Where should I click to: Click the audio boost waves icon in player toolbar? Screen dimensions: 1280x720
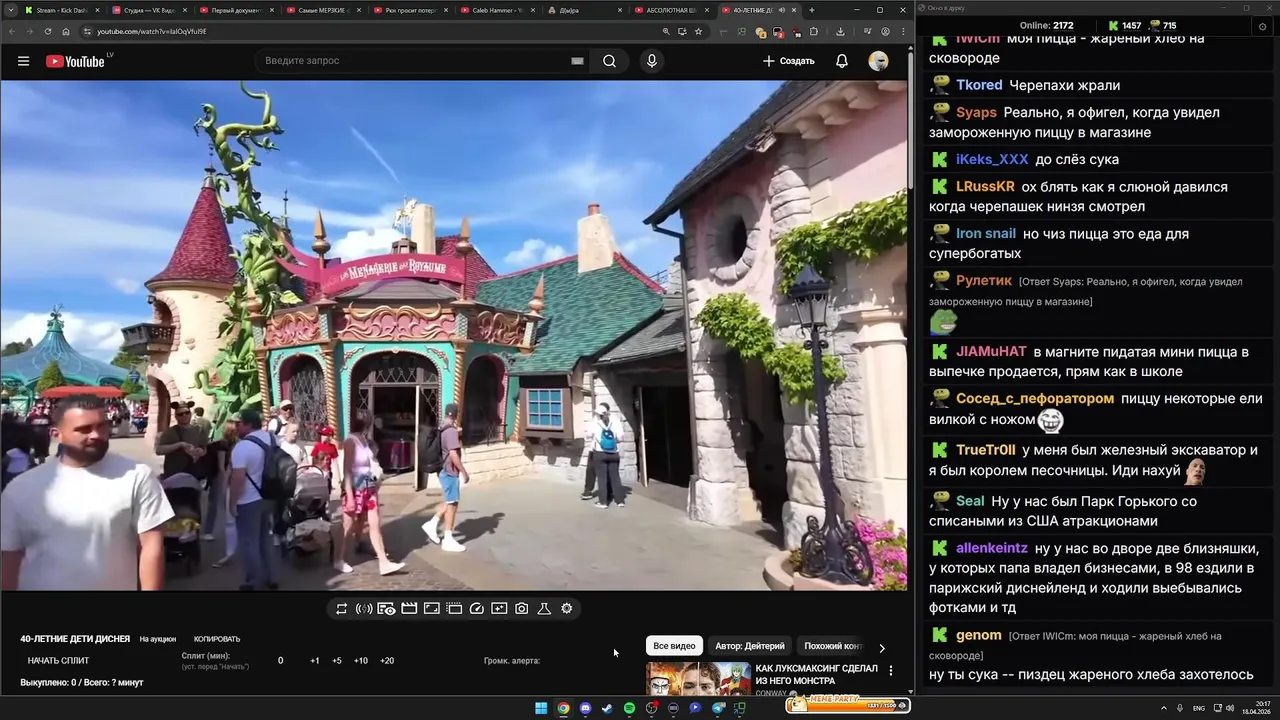click(364, 608)
